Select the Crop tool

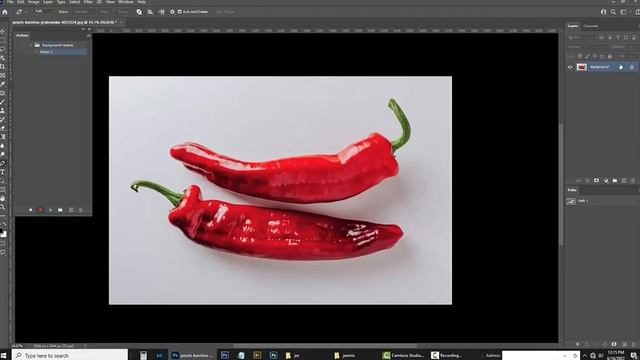point(3,67)
